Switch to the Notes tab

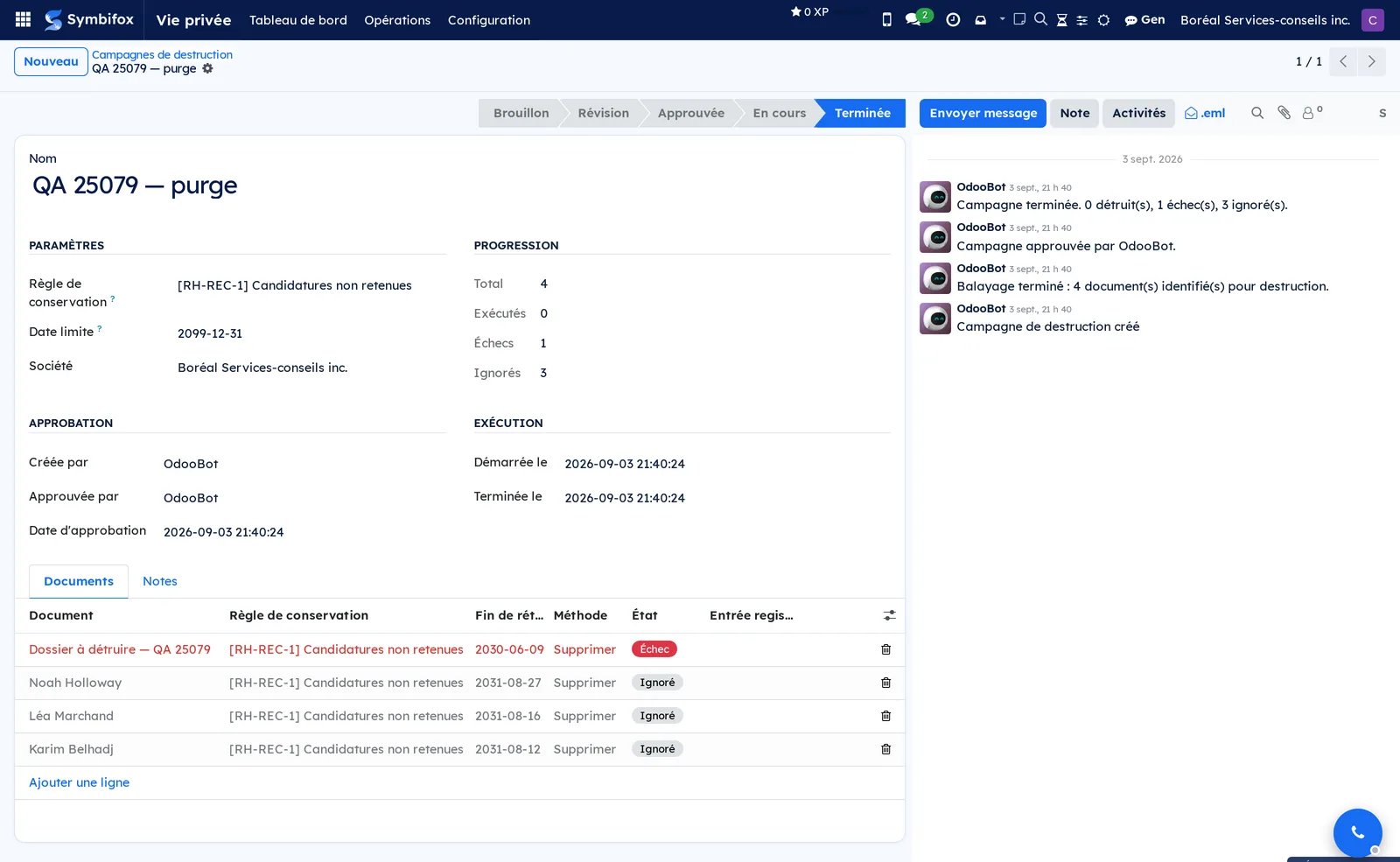pos(160,581)
